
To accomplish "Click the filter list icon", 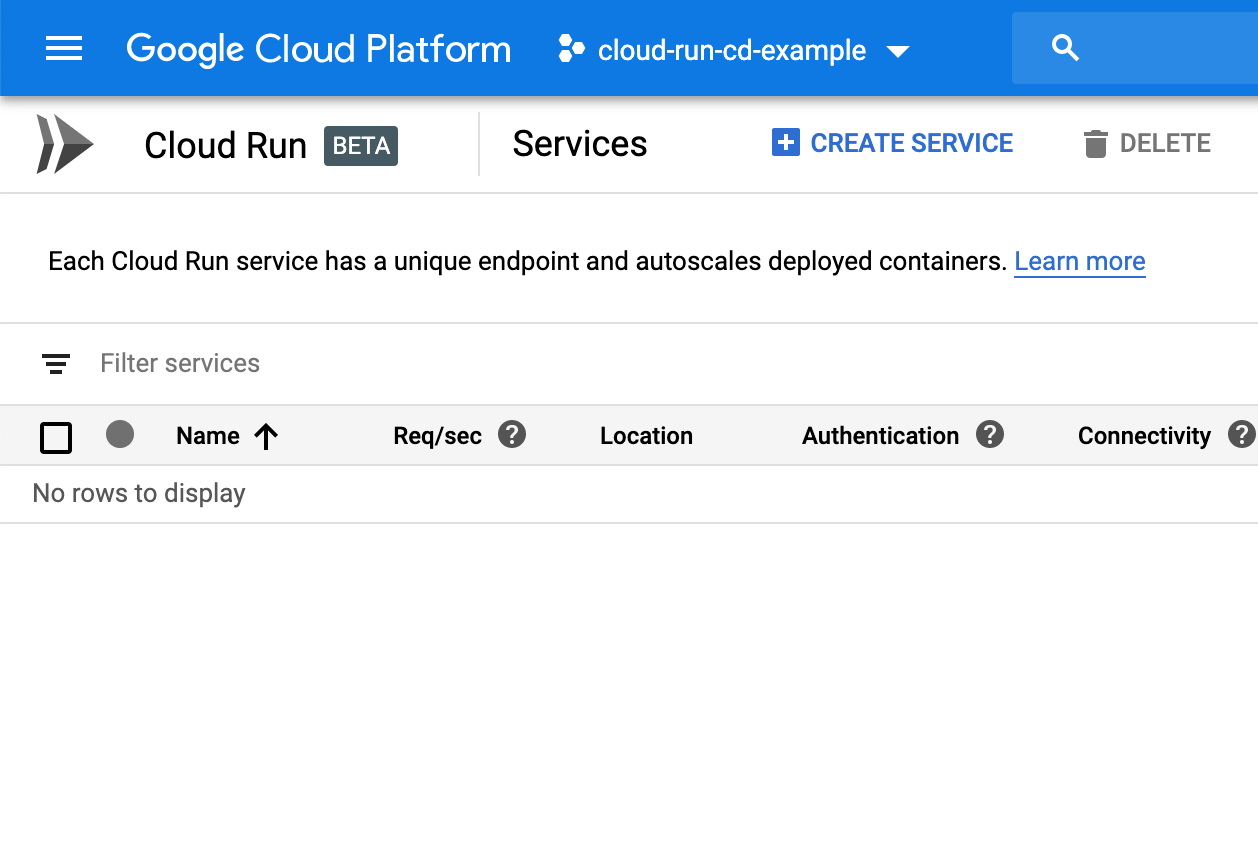I will coord(56,364).
